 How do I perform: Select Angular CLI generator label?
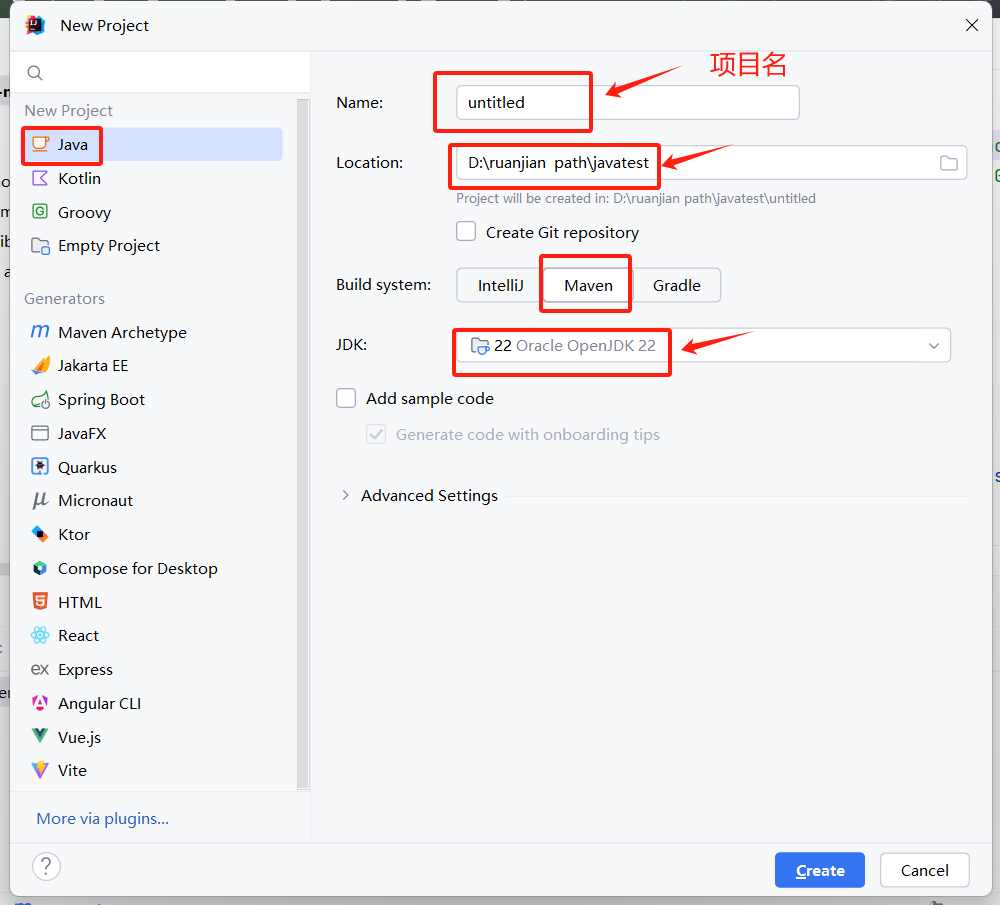(x=99, y=703)
